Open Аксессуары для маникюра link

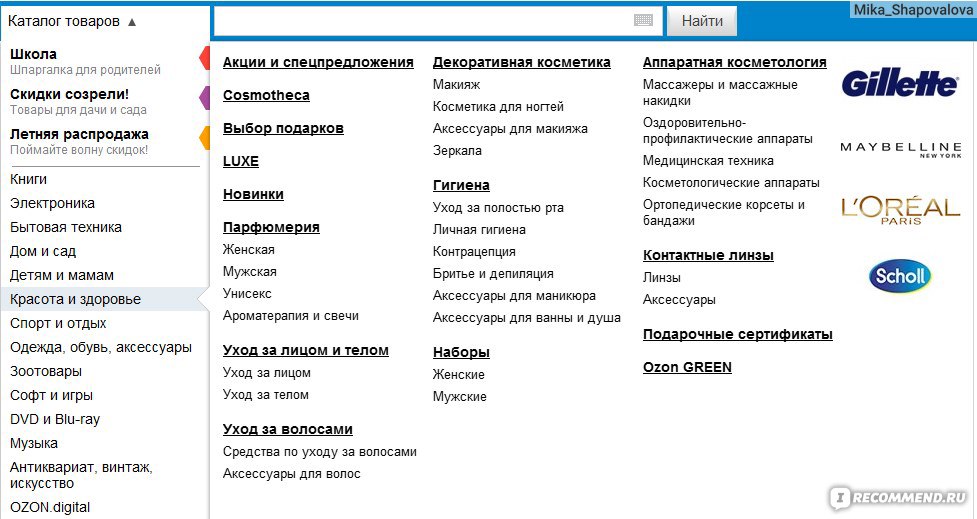[514, 296]
